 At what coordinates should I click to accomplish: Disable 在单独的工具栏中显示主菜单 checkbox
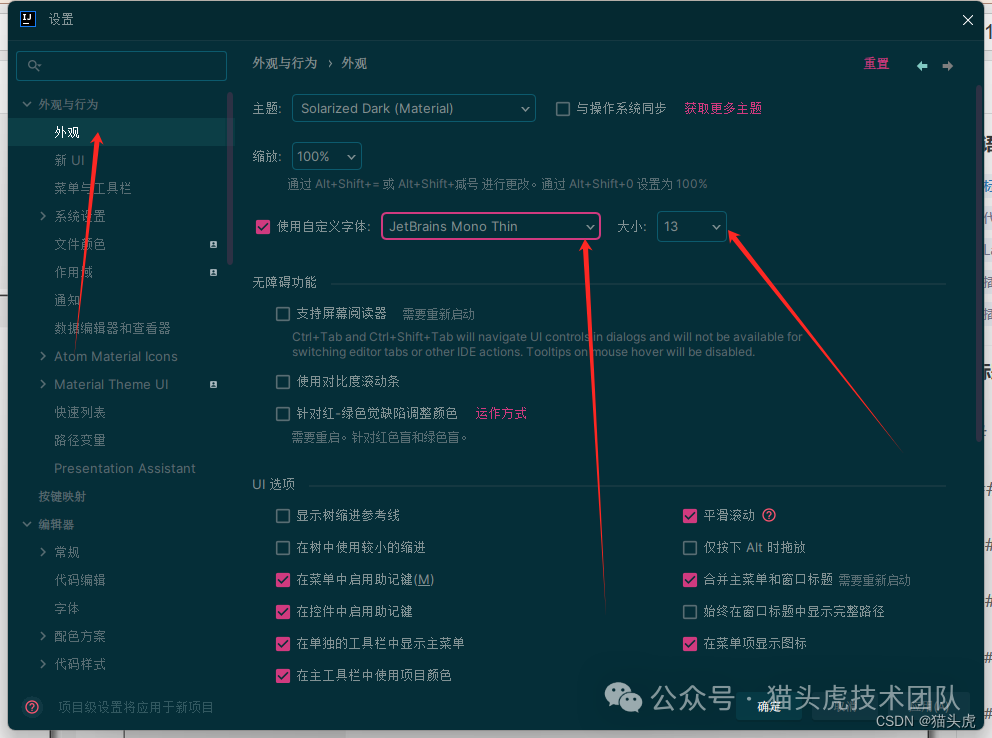pyautogui.click(x=283, y=644)
